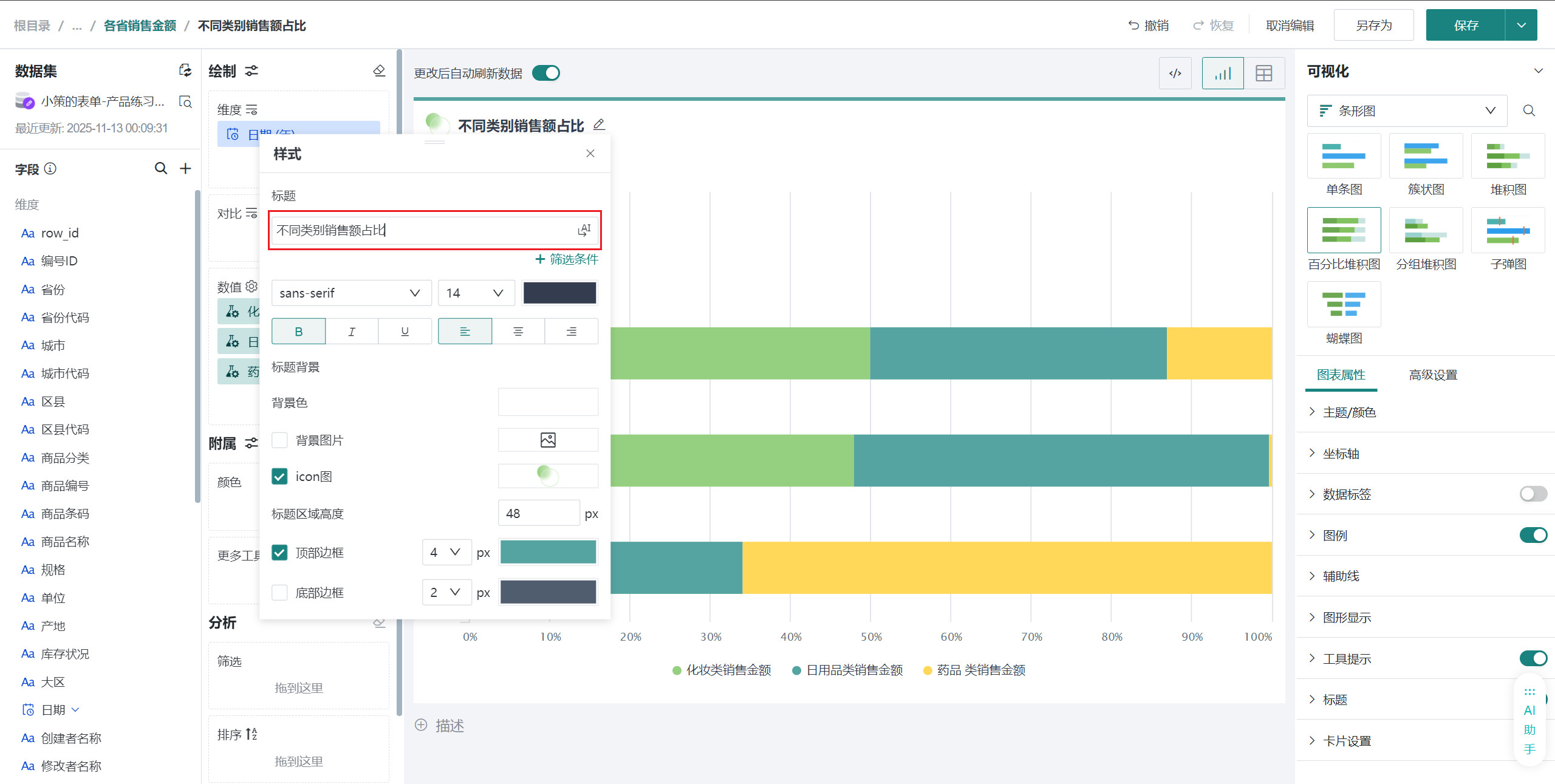Viewport: 1555px width, 784px height.
Task: Switch to table view icon
Action: click(1263, 73)
